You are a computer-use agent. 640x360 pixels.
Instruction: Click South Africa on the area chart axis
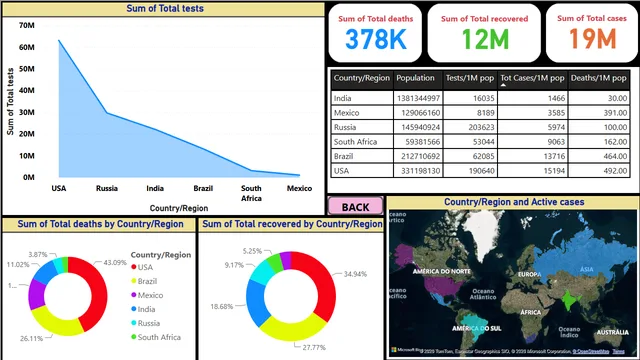click(x=251, y=193)
